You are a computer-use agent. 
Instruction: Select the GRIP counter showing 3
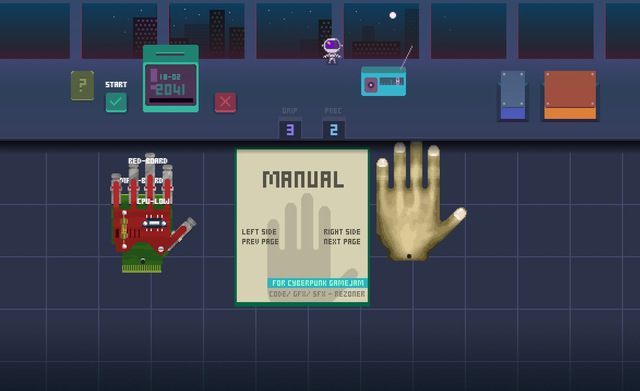coord(290,130)
